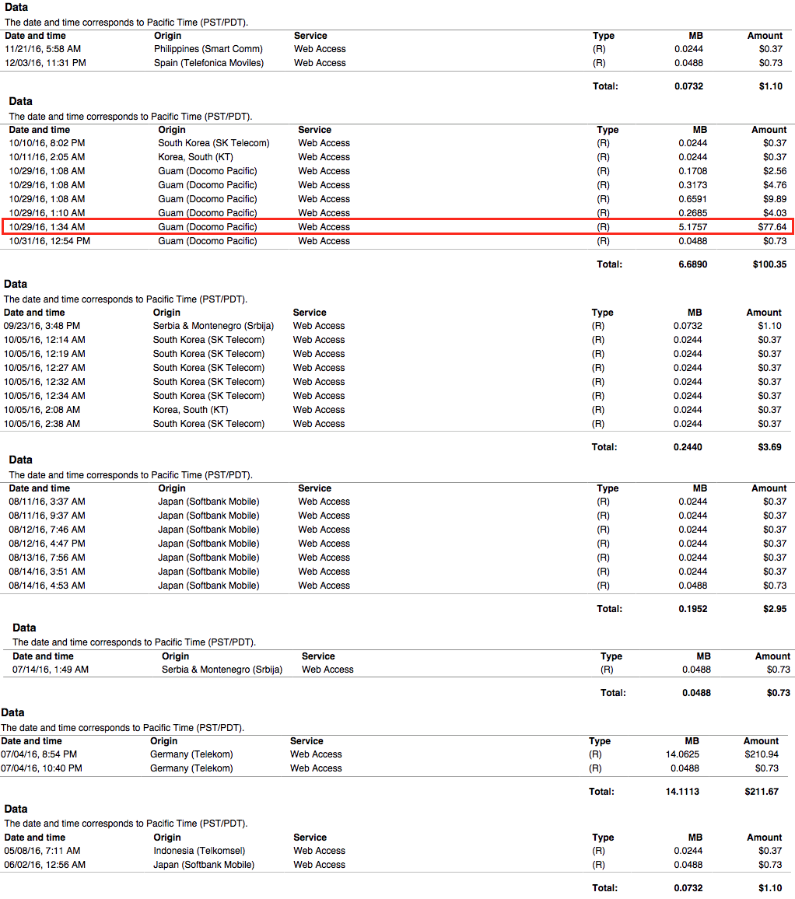Click the amount '$210.94'
The image size is (795, 899).
762,755
